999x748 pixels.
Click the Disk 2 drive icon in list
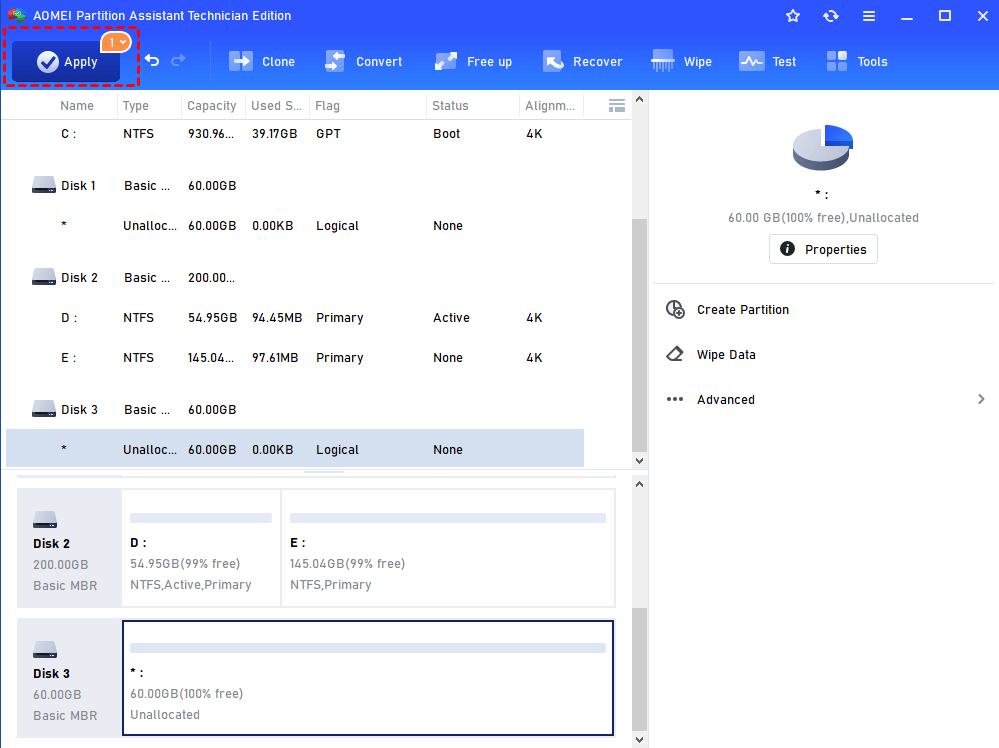pyautogui.click(x=44, y=277)
